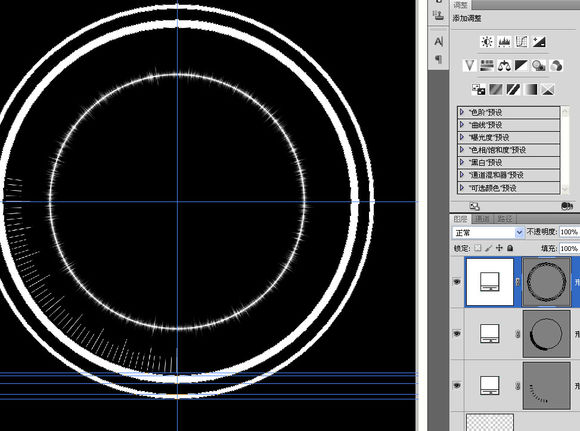Toggle the lock transparent pixels box
Viewport: 580px width, 431px height.
[x=478, y=248]
